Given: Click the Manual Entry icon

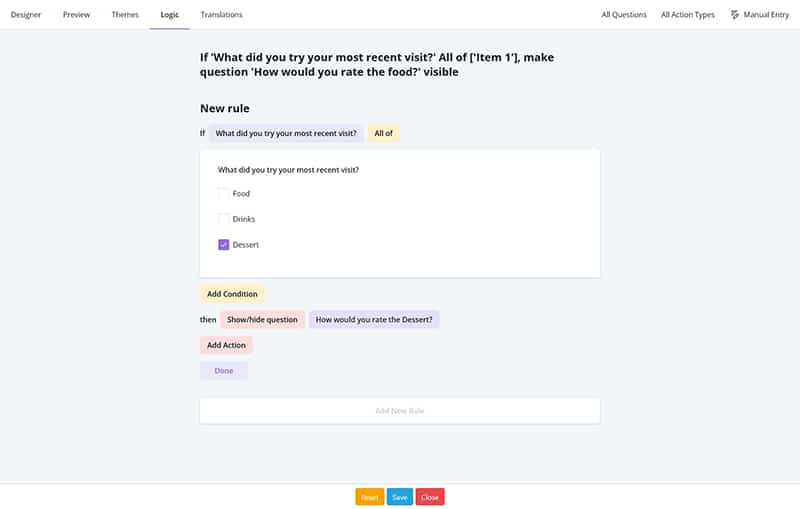Looking at the screenshot, I should click(x=735, y=15).
